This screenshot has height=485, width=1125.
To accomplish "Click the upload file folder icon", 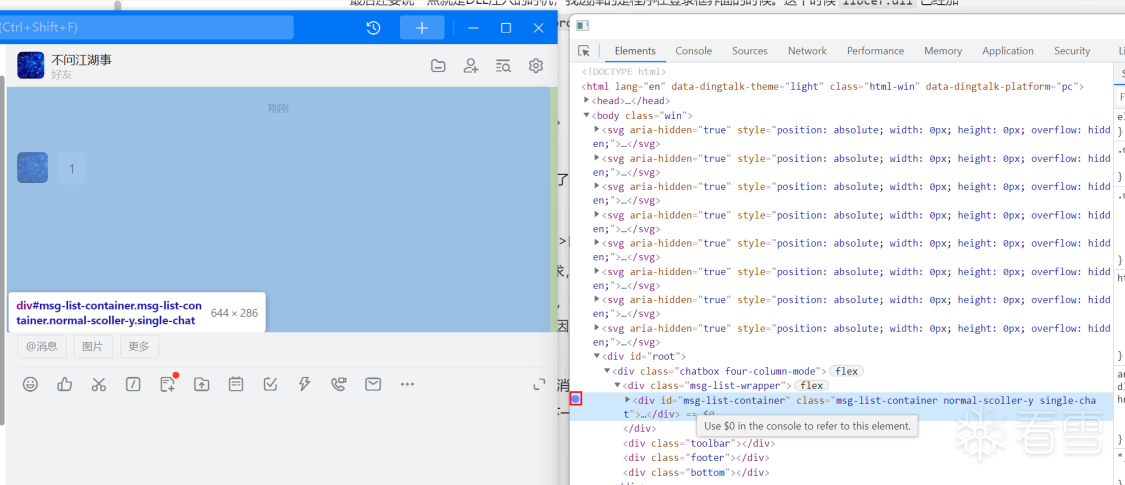I will (x=202, y=385).
